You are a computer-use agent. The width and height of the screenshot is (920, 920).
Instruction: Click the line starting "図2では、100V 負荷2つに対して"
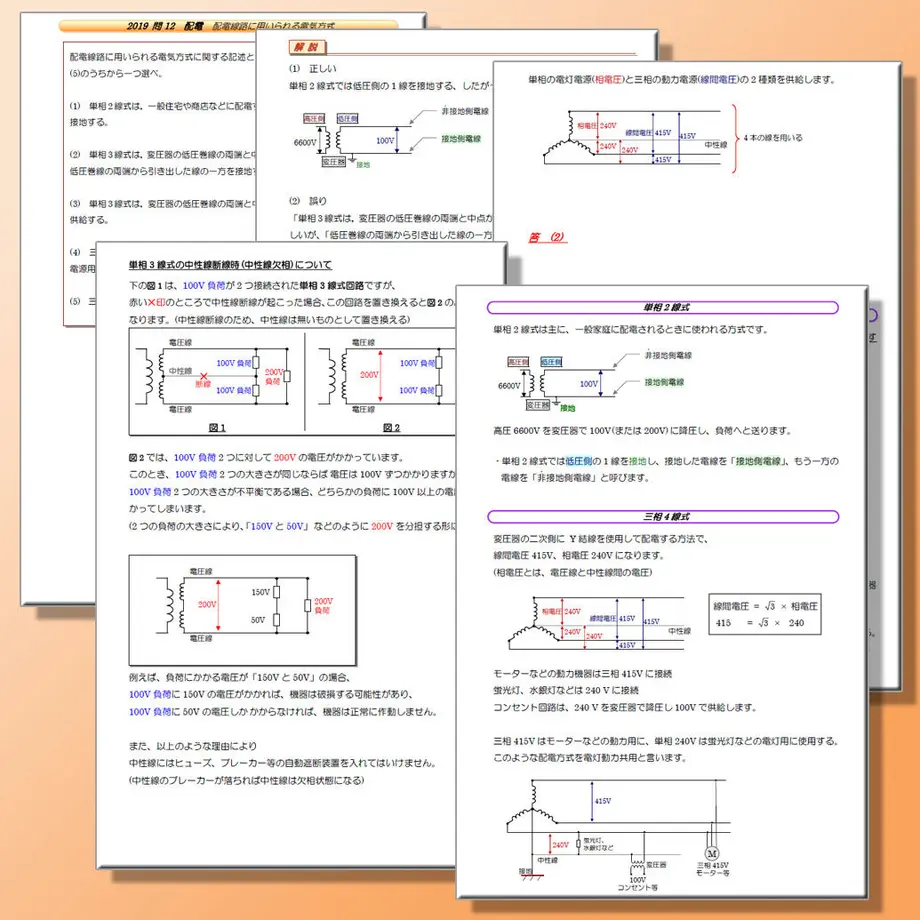coord(266,458)
